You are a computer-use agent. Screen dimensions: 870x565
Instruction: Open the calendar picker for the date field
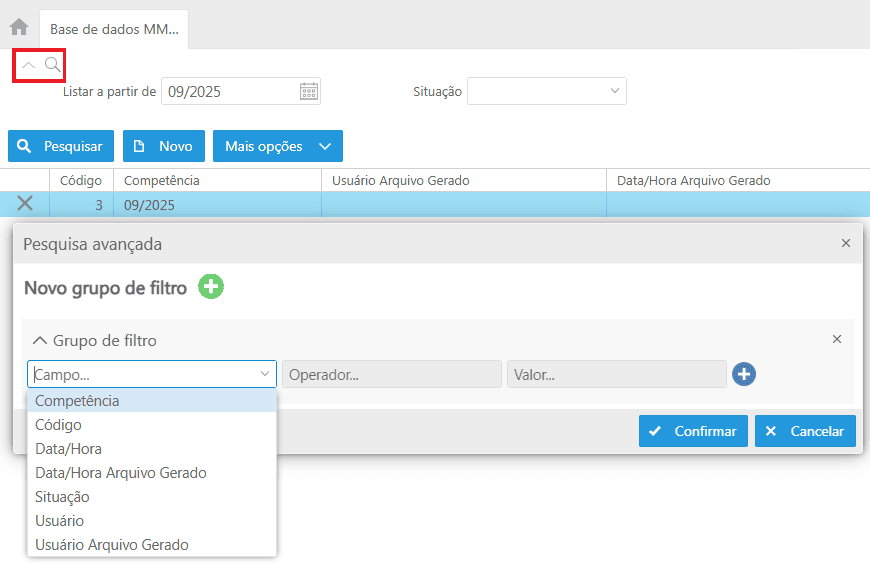coord(309,92)
